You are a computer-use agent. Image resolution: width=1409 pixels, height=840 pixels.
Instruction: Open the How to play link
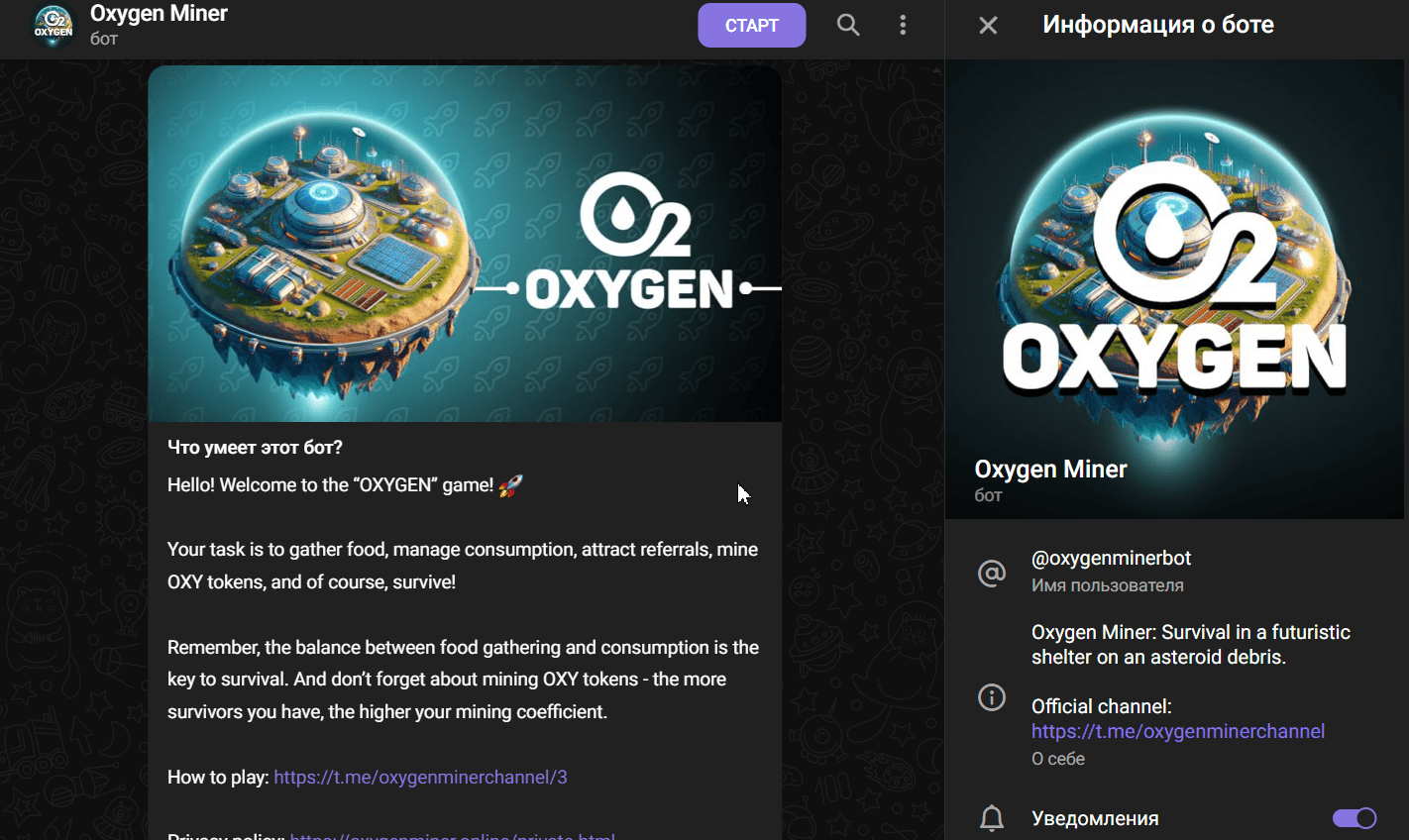420,778
